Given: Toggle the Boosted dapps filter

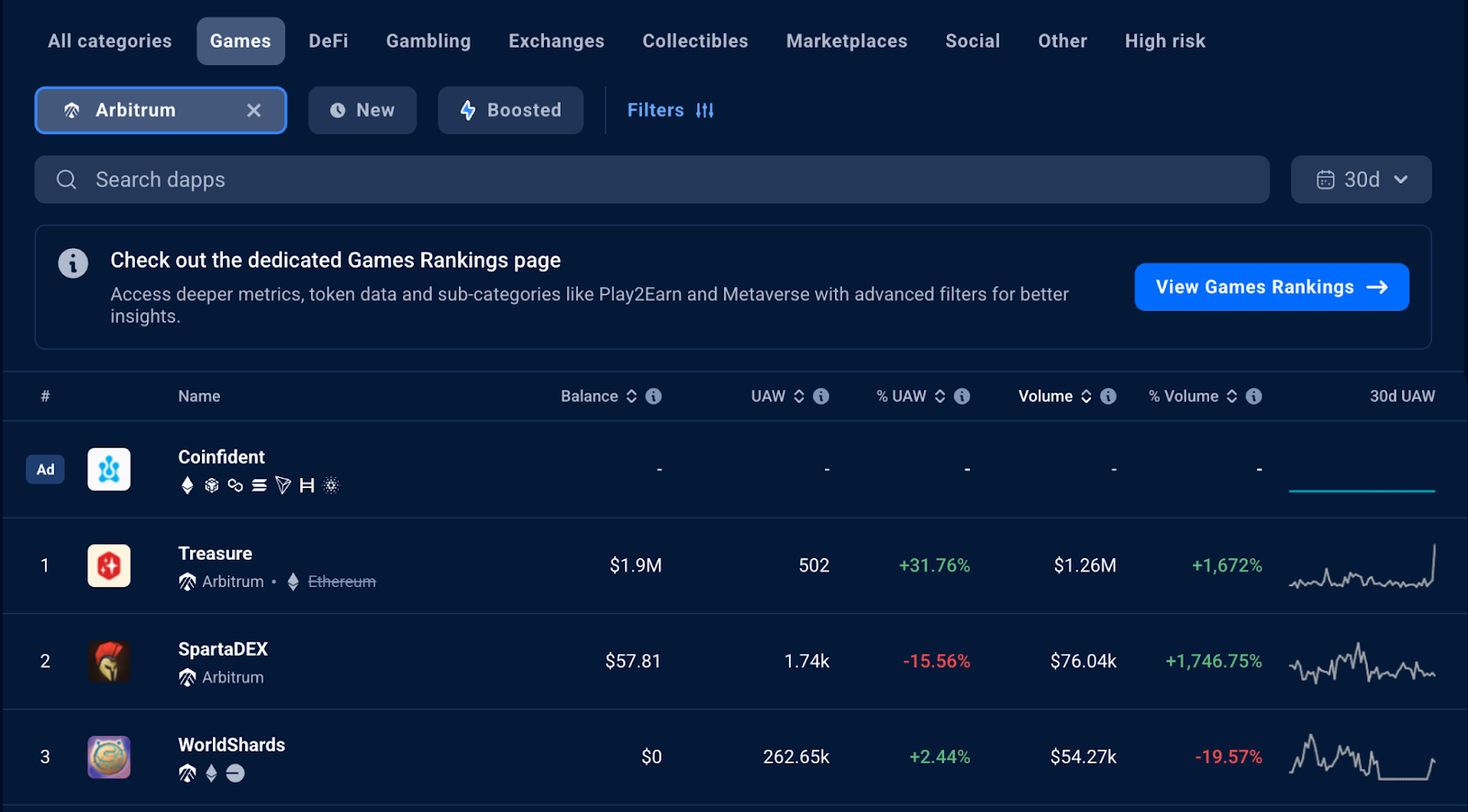Looking at the screenshot, I should tap(510, 110).
